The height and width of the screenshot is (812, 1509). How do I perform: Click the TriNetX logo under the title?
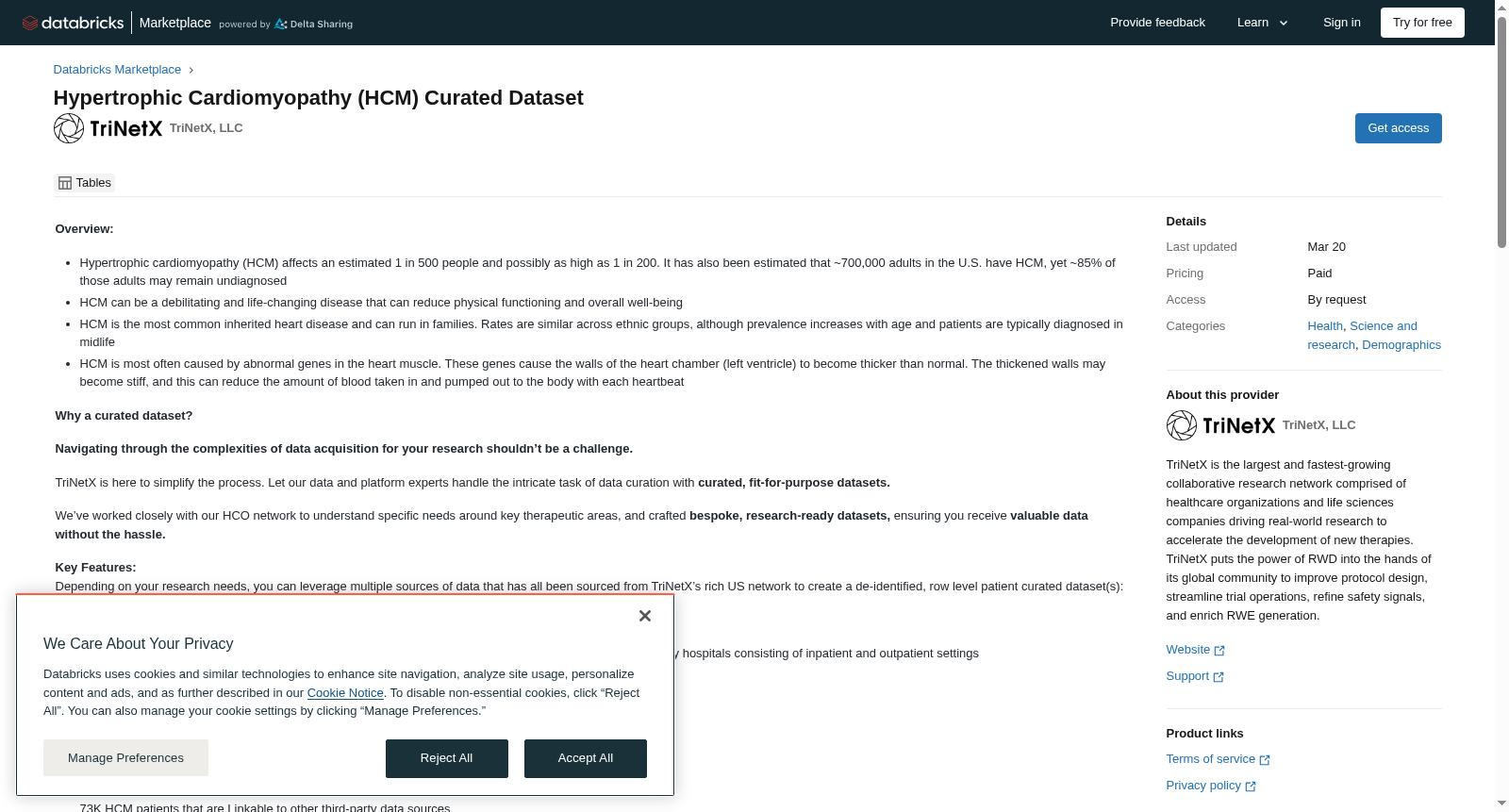(x=108, y=128)
